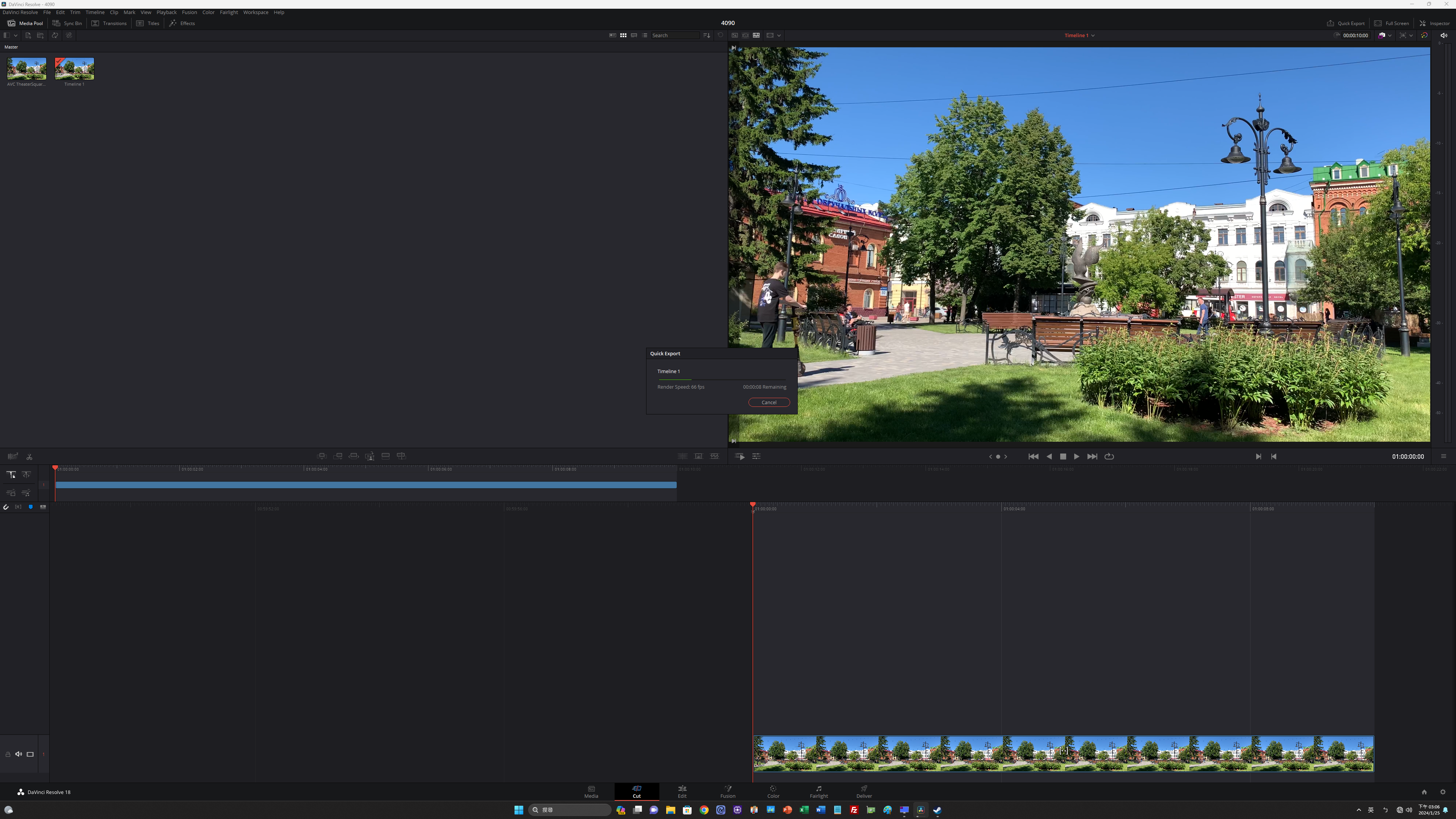
Task: Open timeline resolution dropdown arrow
Action: pyautogui.click(x=1411, y=35)
